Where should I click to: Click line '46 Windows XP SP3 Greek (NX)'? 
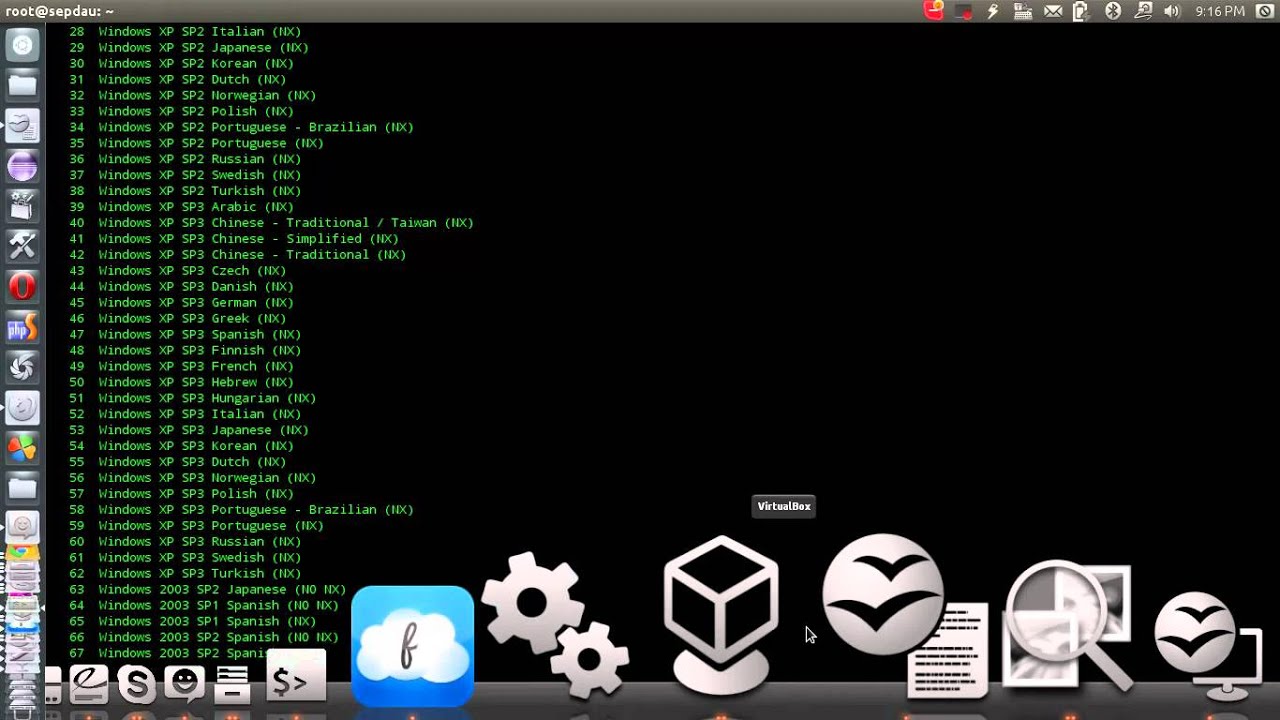pyautogui.click(x=178, y=319)
